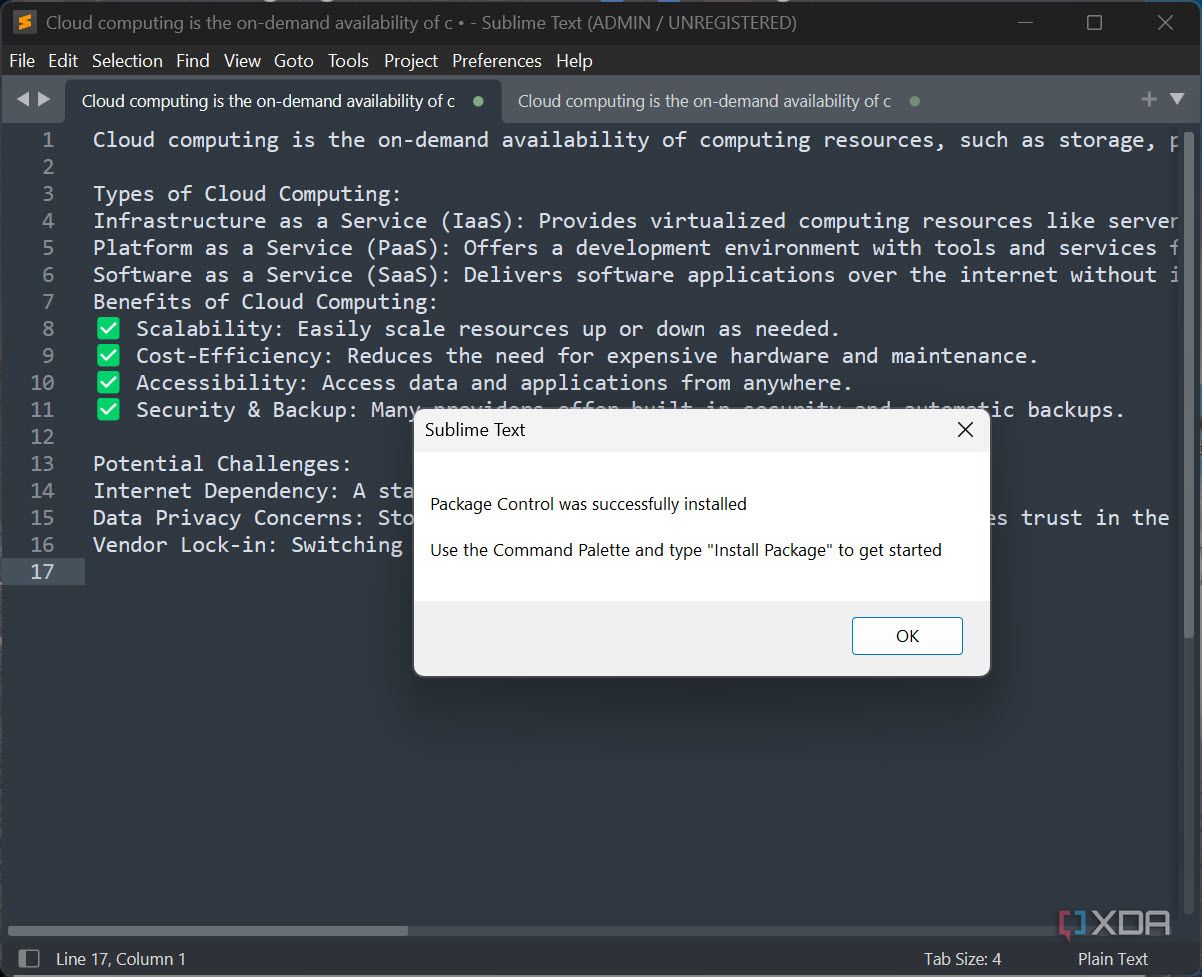
Task: Click 'Vendor Lock-in' on line 16
Action: coord(180,545)
